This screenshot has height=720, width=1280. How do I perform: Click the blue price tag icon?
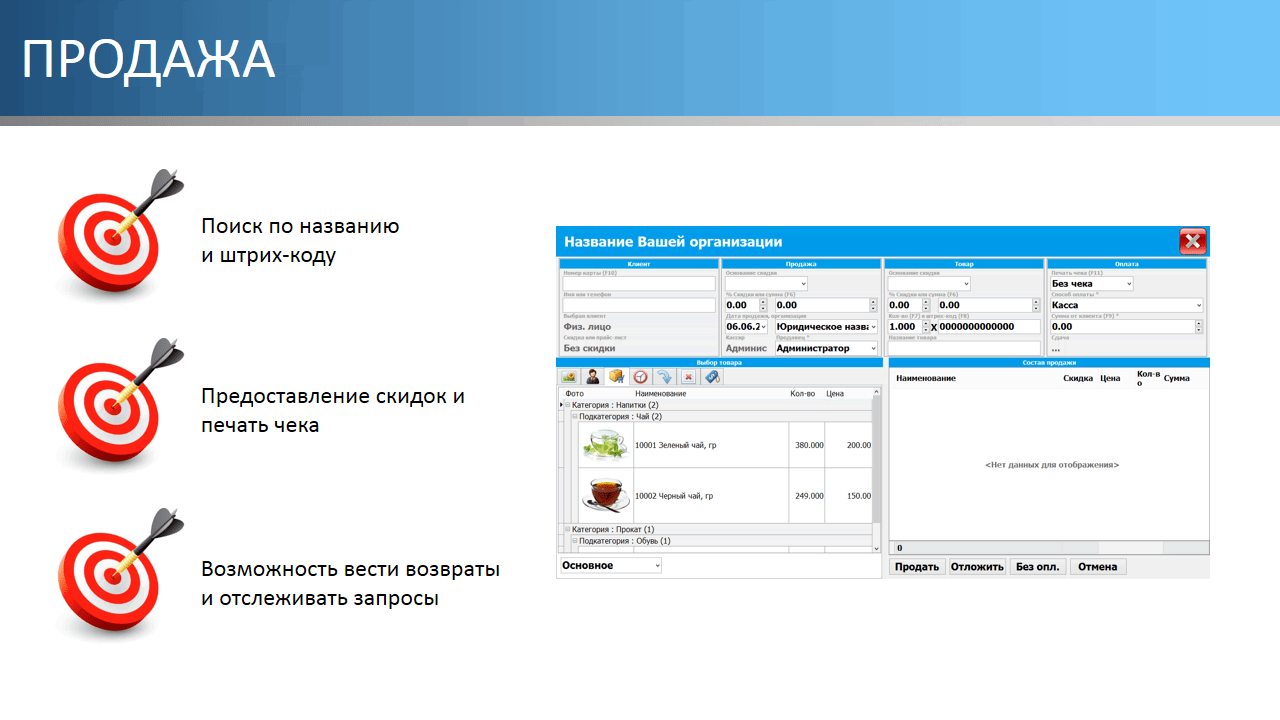click(712, 377)
